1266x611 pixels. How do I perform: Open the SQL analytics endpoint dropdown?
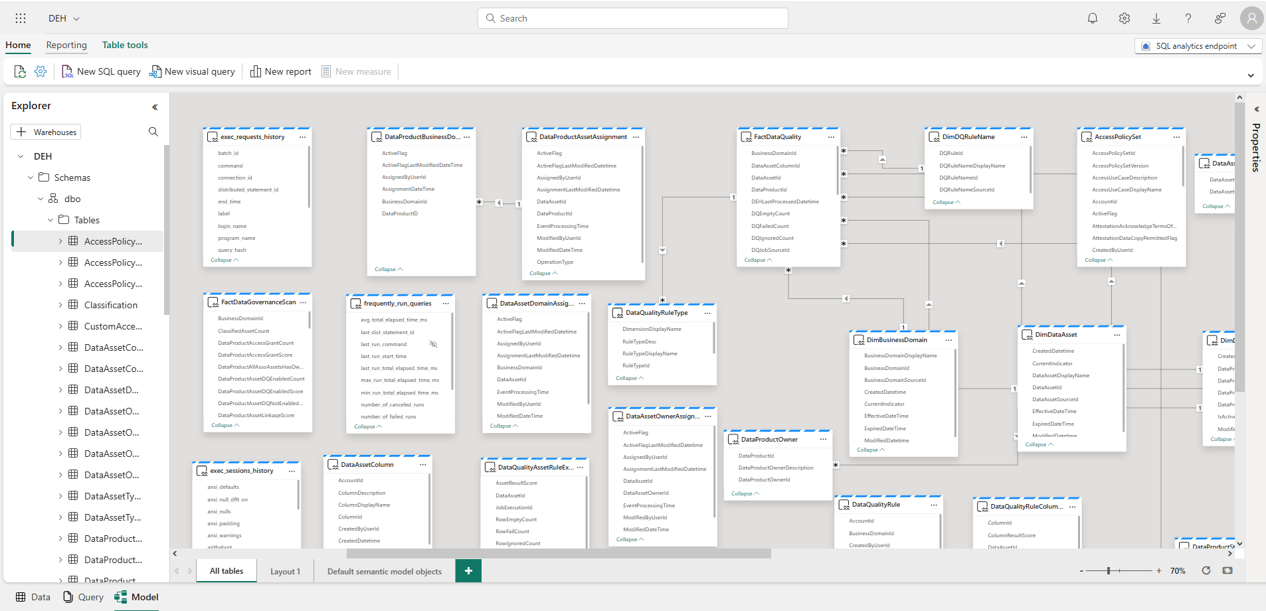(x=1198, y=46)
